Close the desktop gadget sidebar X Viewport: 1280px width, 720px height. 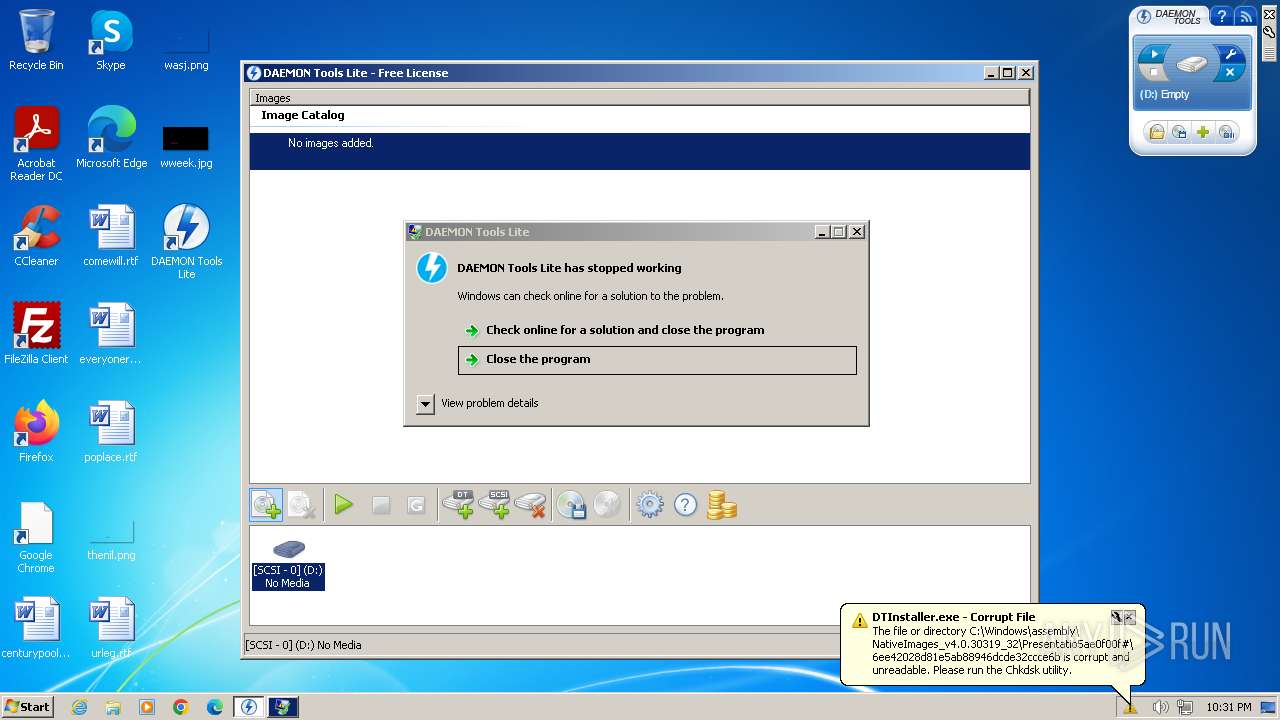pyautogui.click(x=1270, y=14)
